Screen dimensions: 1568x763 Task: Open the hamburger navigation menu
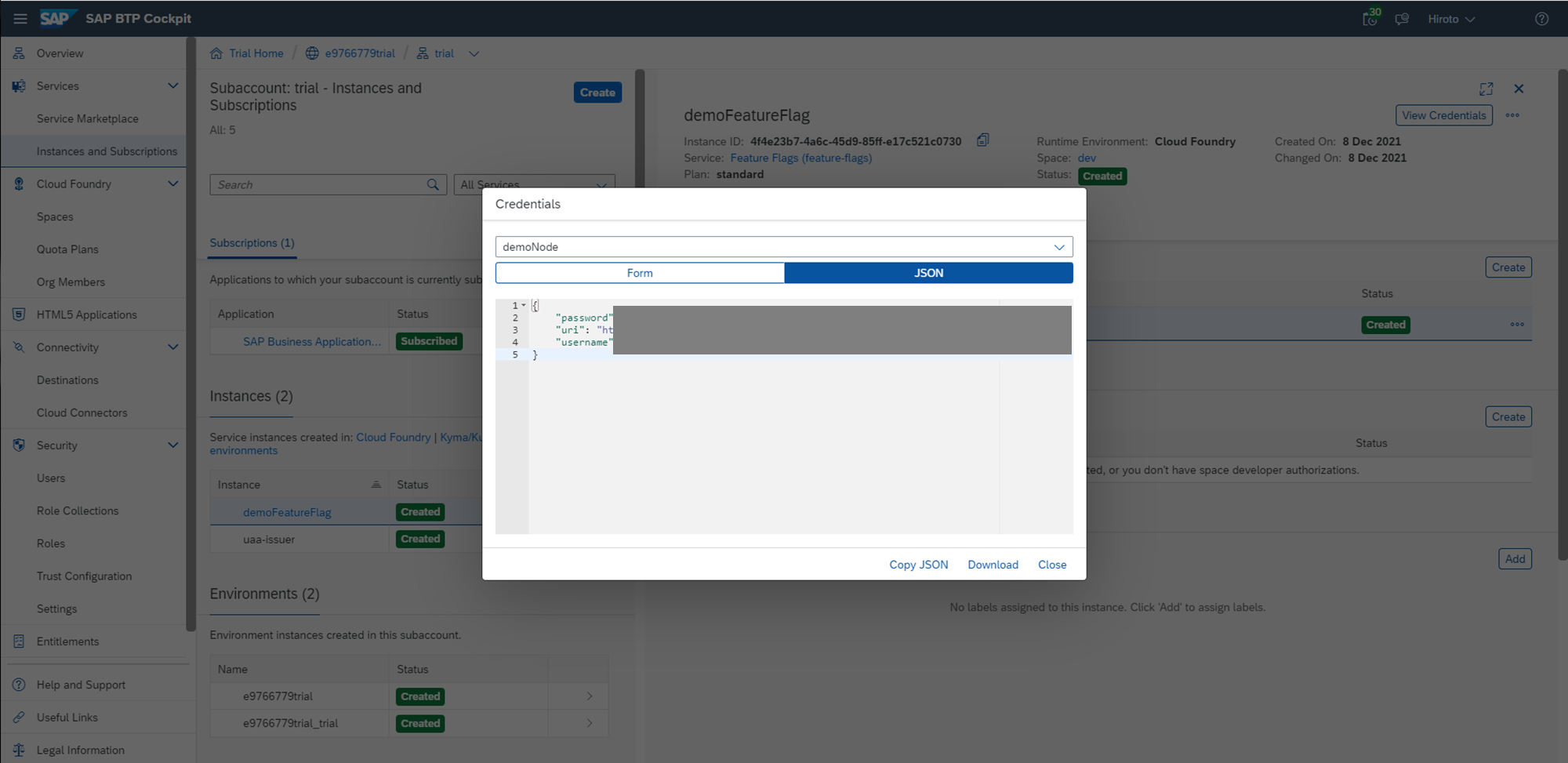[20, 19]
